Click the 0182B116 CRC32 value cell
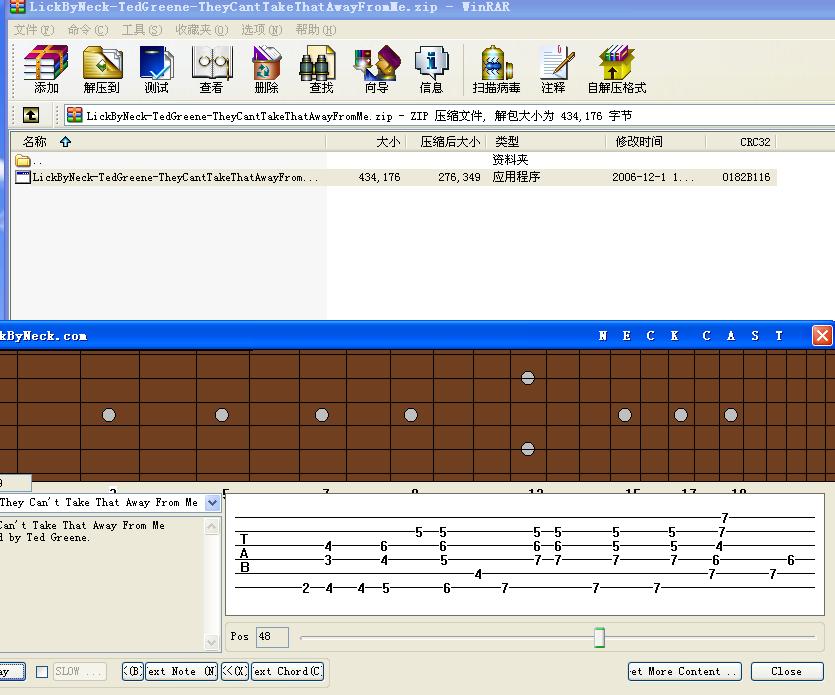 pyautogui.click(x=746, y=177)
